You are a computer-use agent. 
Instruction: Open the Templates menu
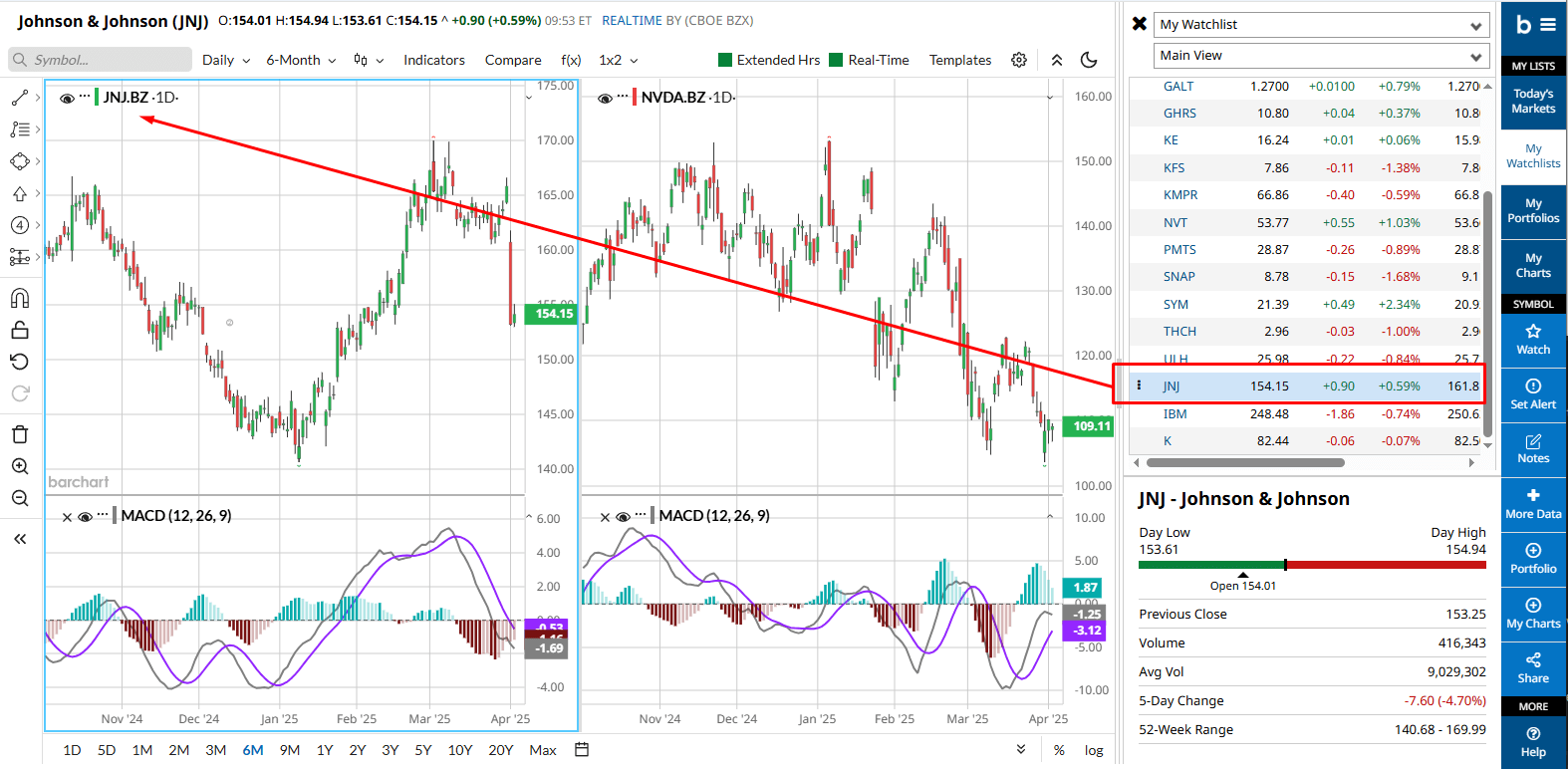959,60
